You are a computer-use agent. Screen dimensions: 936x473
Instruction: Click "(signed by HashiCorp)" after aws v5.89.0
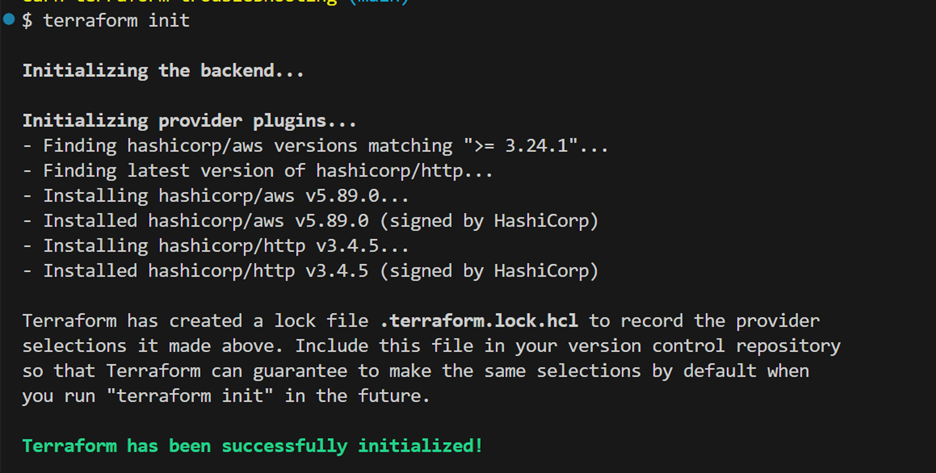[489, 221]
